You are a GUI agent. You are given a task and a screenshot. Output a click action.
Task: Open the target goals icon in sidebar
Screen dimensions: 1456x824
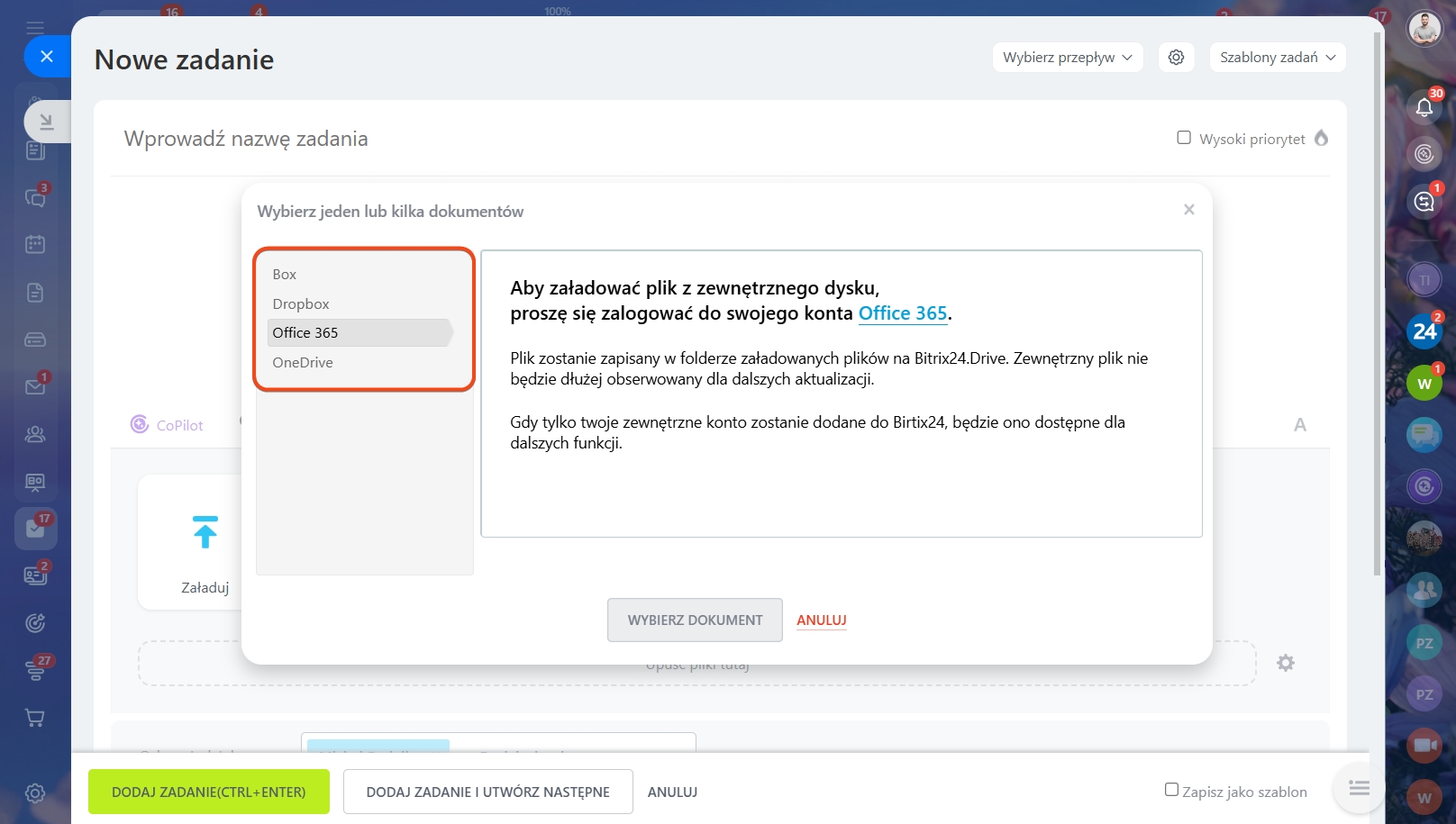[35, 622]
